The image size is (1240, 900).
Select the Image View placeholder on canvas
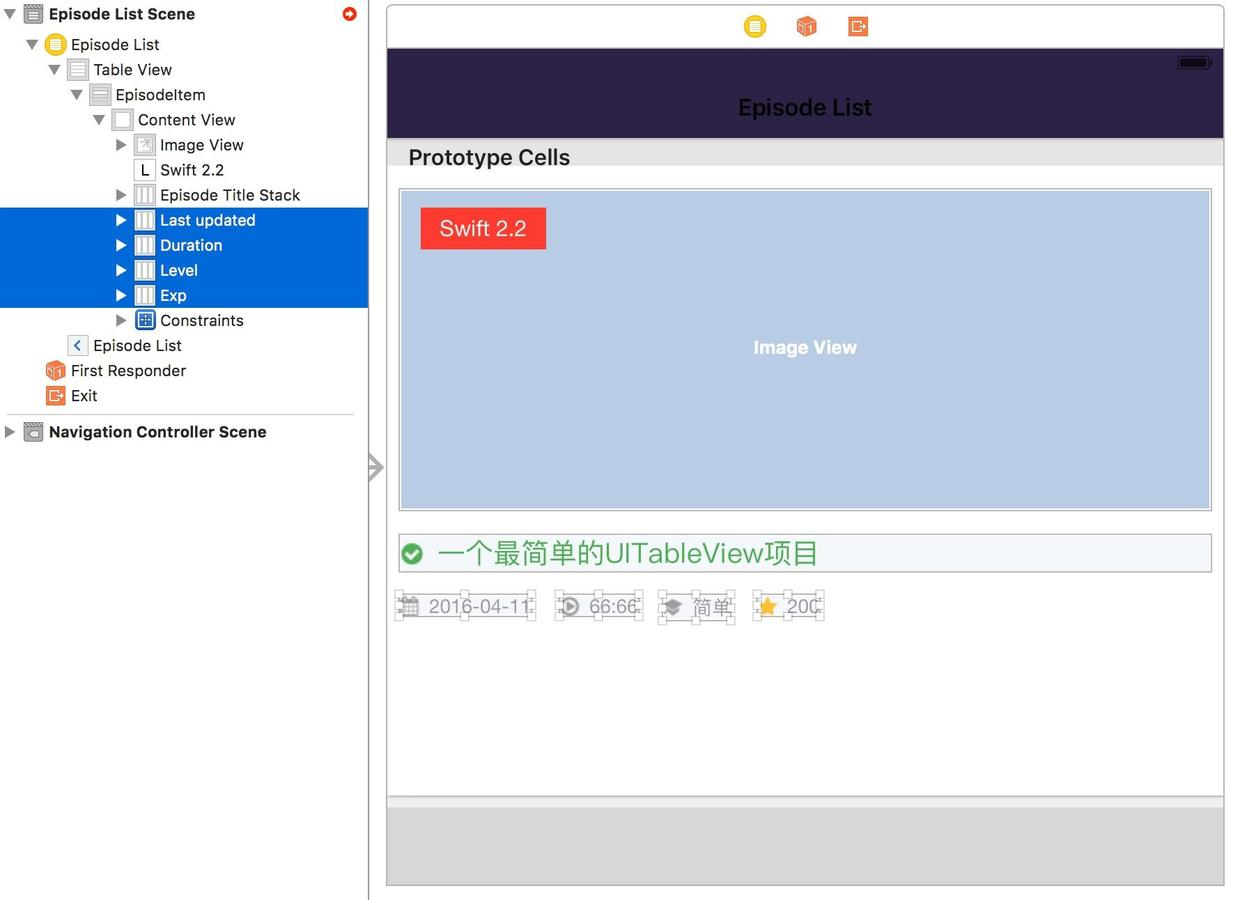[805, 349]
